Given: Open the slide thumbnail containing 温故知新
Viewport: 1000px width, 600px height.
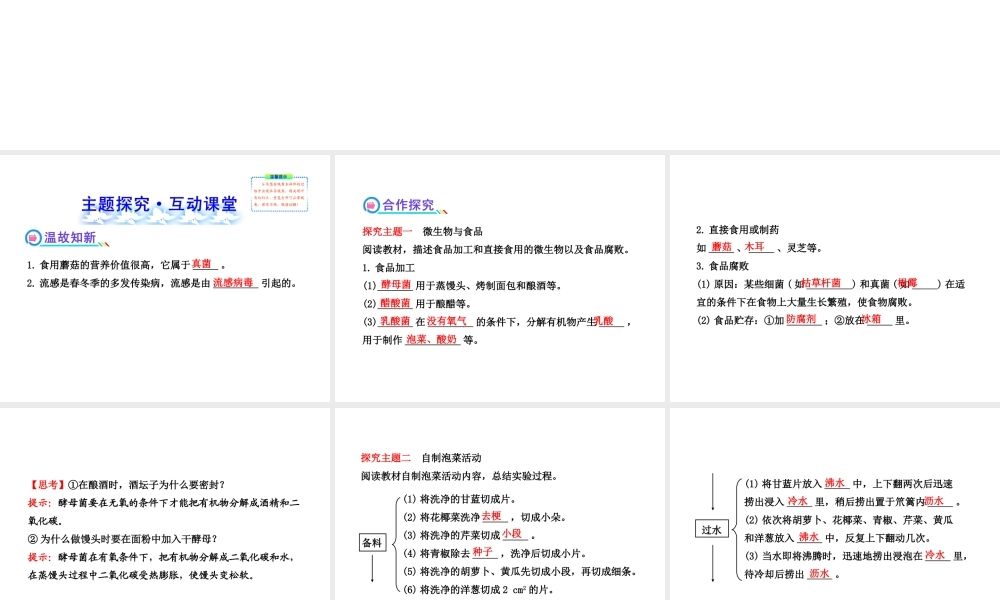Looking at the screenshot, I should (x=165, y=278).
